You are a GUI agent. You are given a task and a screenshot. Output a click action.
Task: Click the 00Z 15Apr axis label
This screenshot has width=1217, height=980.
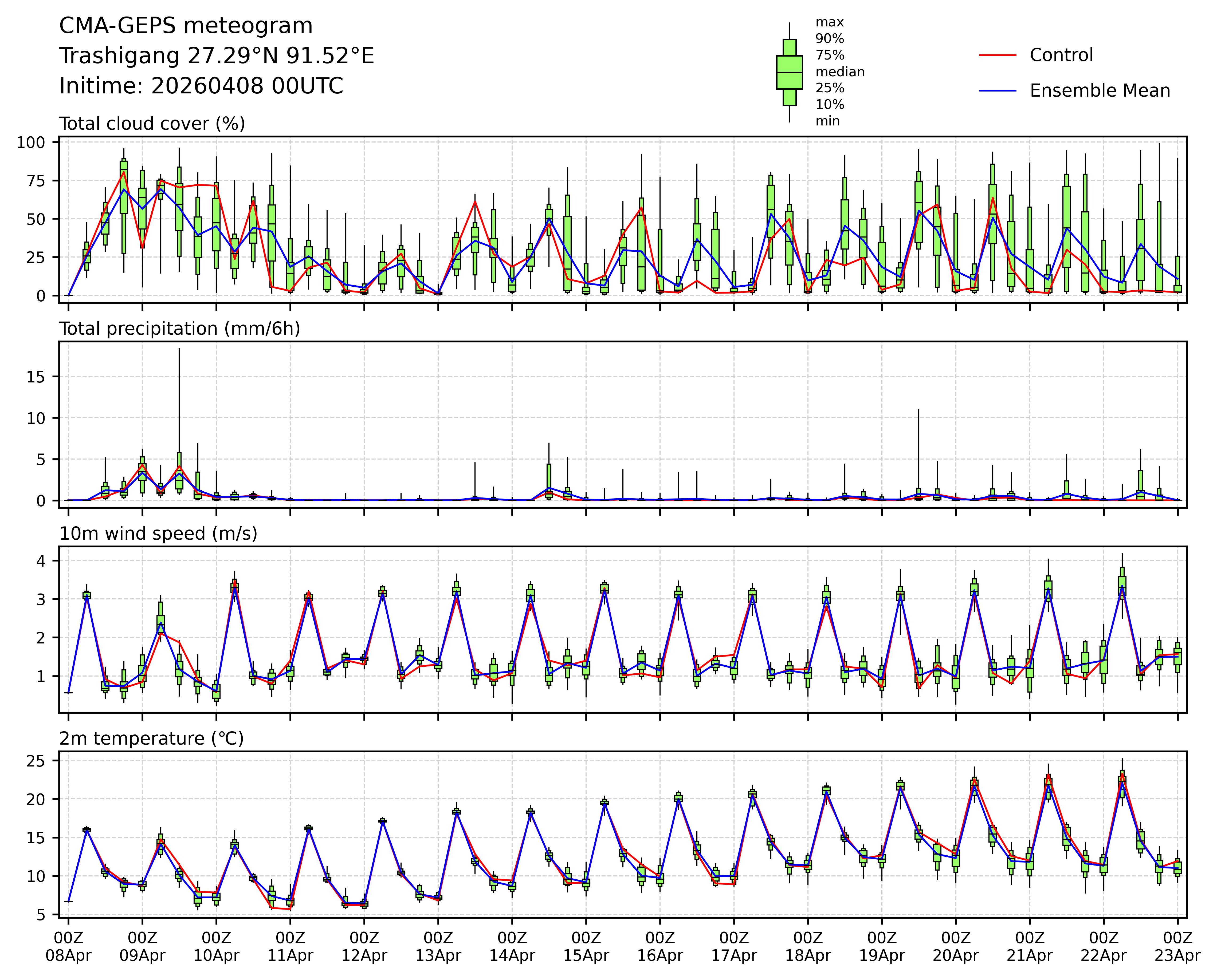pyautogui.click(x=586, y=947)
